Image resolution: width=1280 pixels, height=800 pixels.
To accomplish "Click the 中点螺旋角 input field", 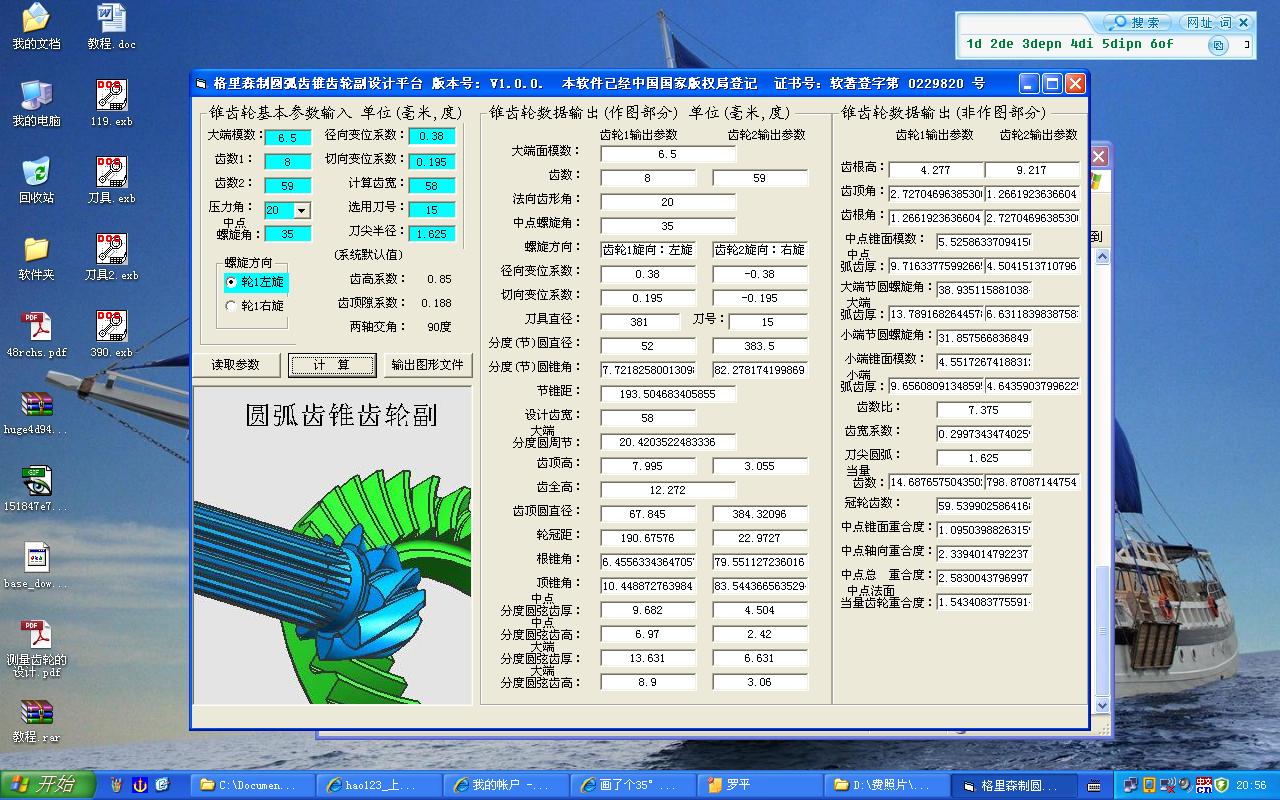I will (288, 233).
